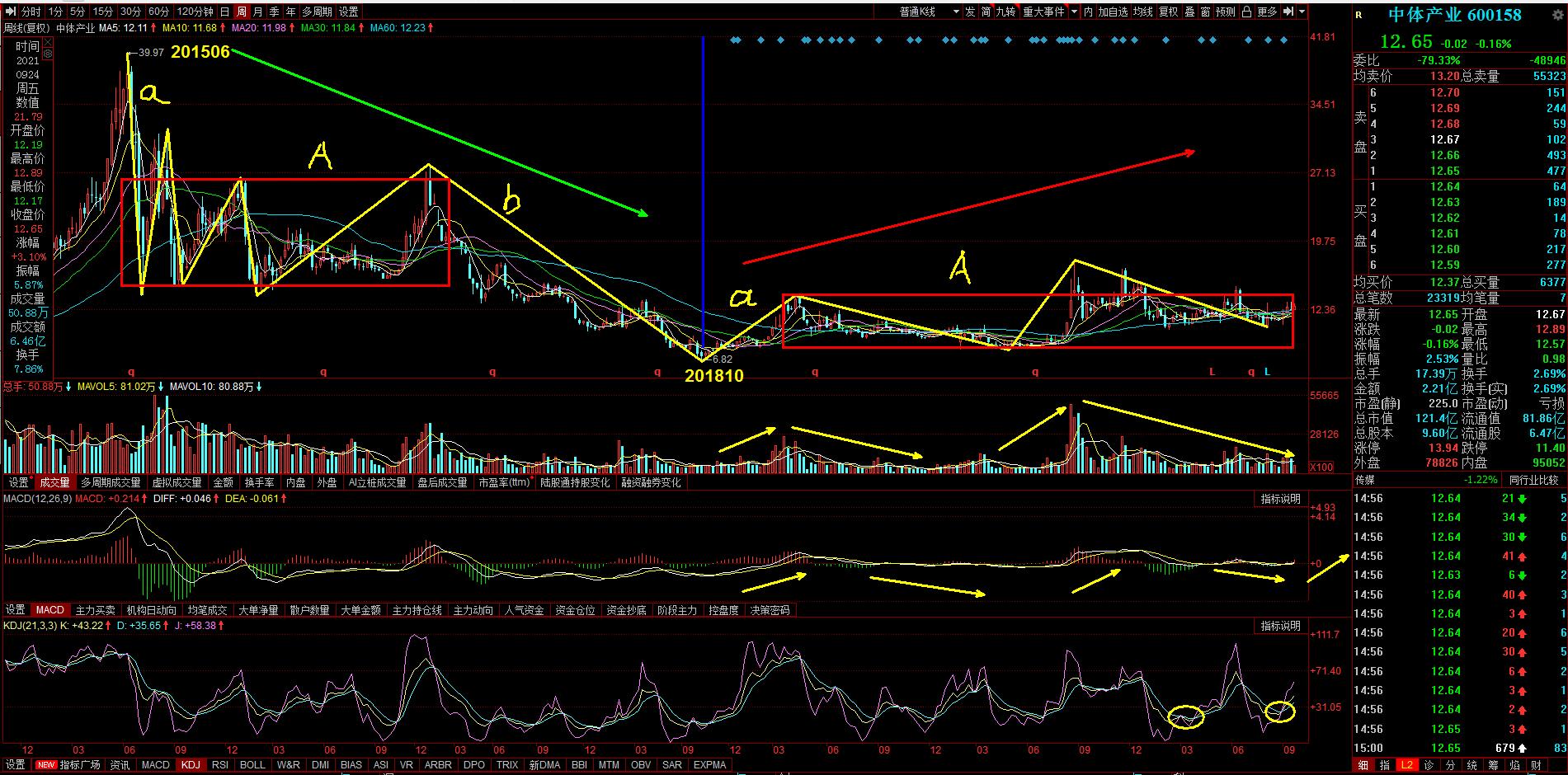Image resolution: width=1568 pixels, height=775 pixels.
Task: Toggle the 均线 moving average display
Action: pos(1142,12)
